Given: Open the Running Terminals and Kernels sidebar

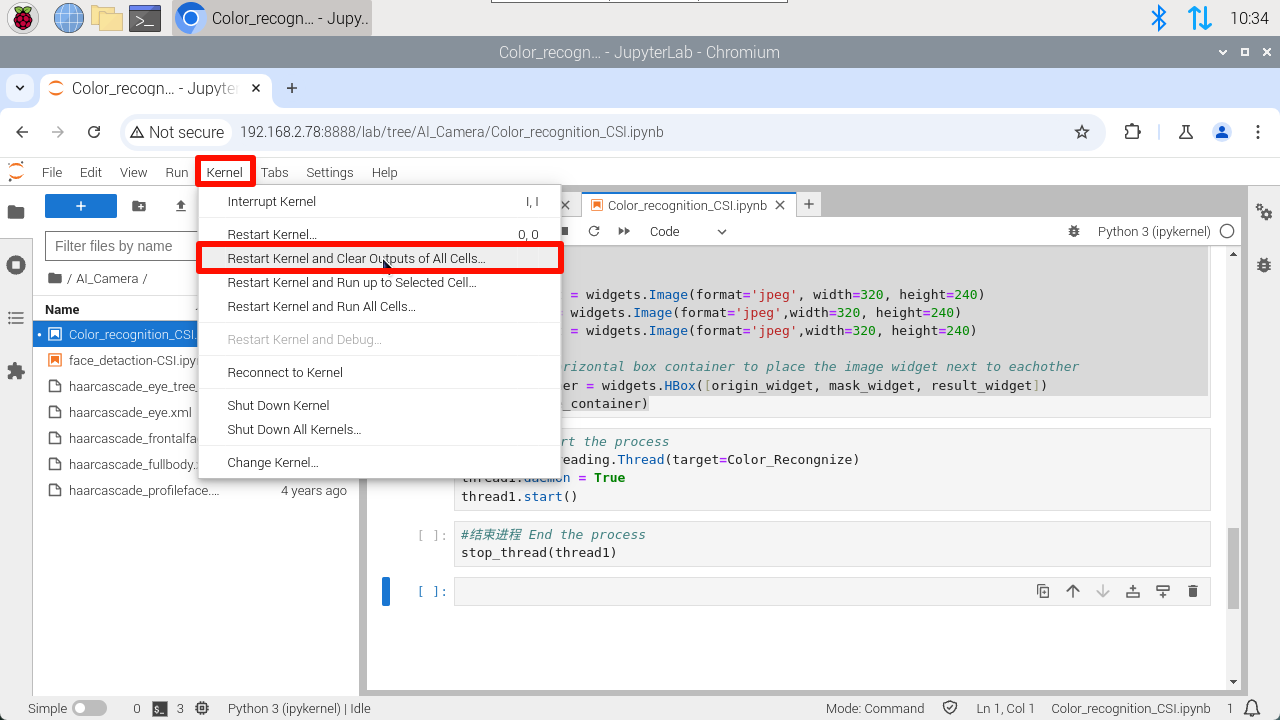Looking at the screenshot, I should [16, 265].
